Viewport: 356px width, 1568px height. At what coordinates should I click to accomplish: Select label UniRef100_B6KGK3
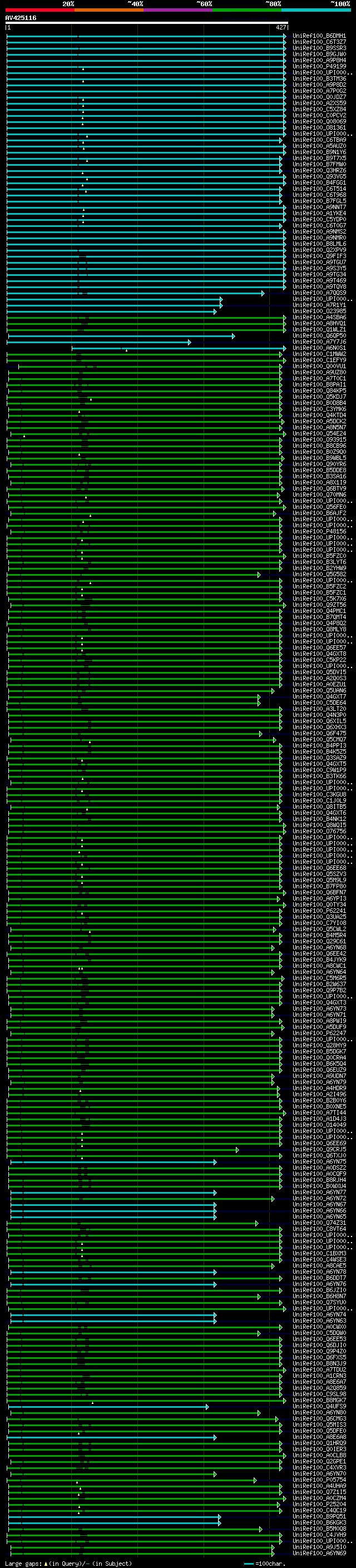click(x=319, y=1523)
